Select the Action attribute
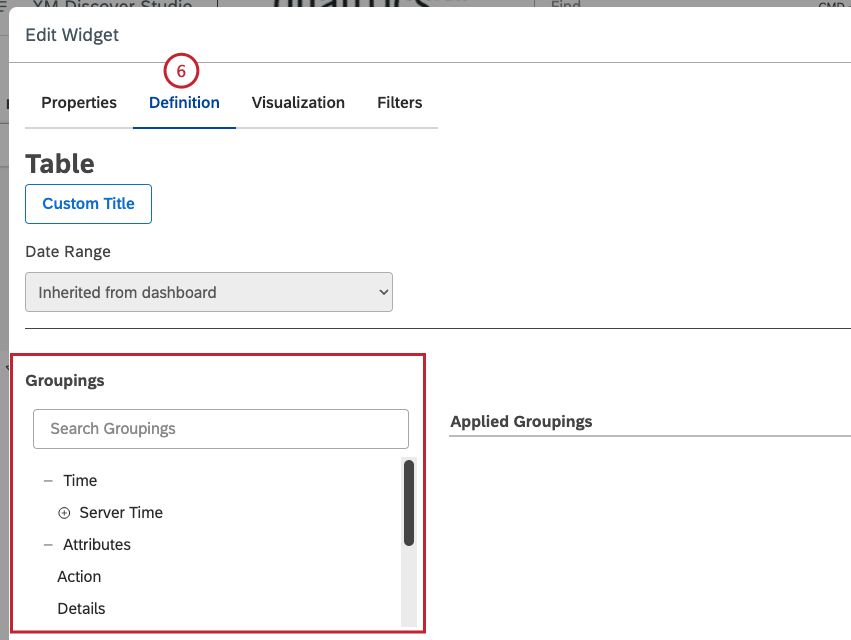 tap(79, 576)
